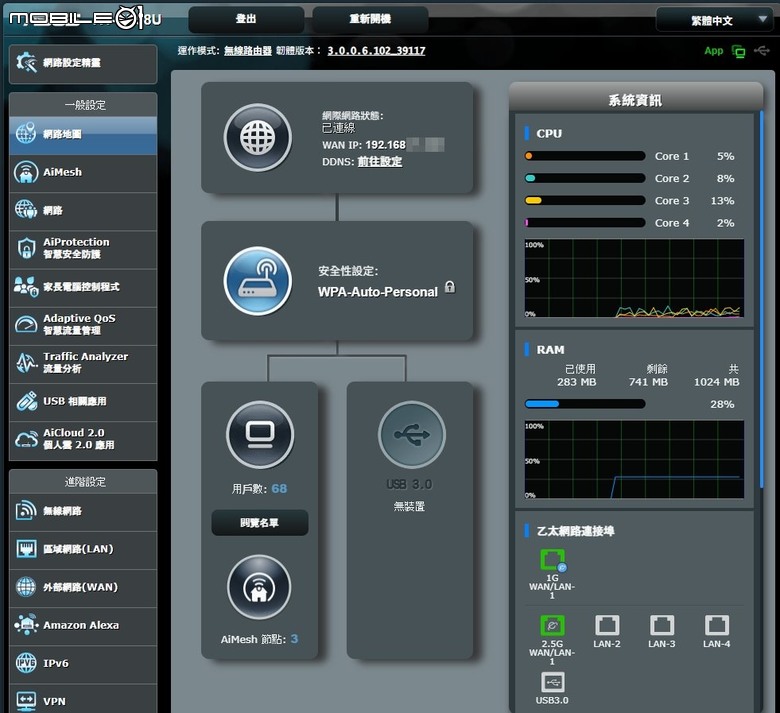Select the USB 3.0 device icon
This screenshot has width=780, height=713.
click(412, 434)
